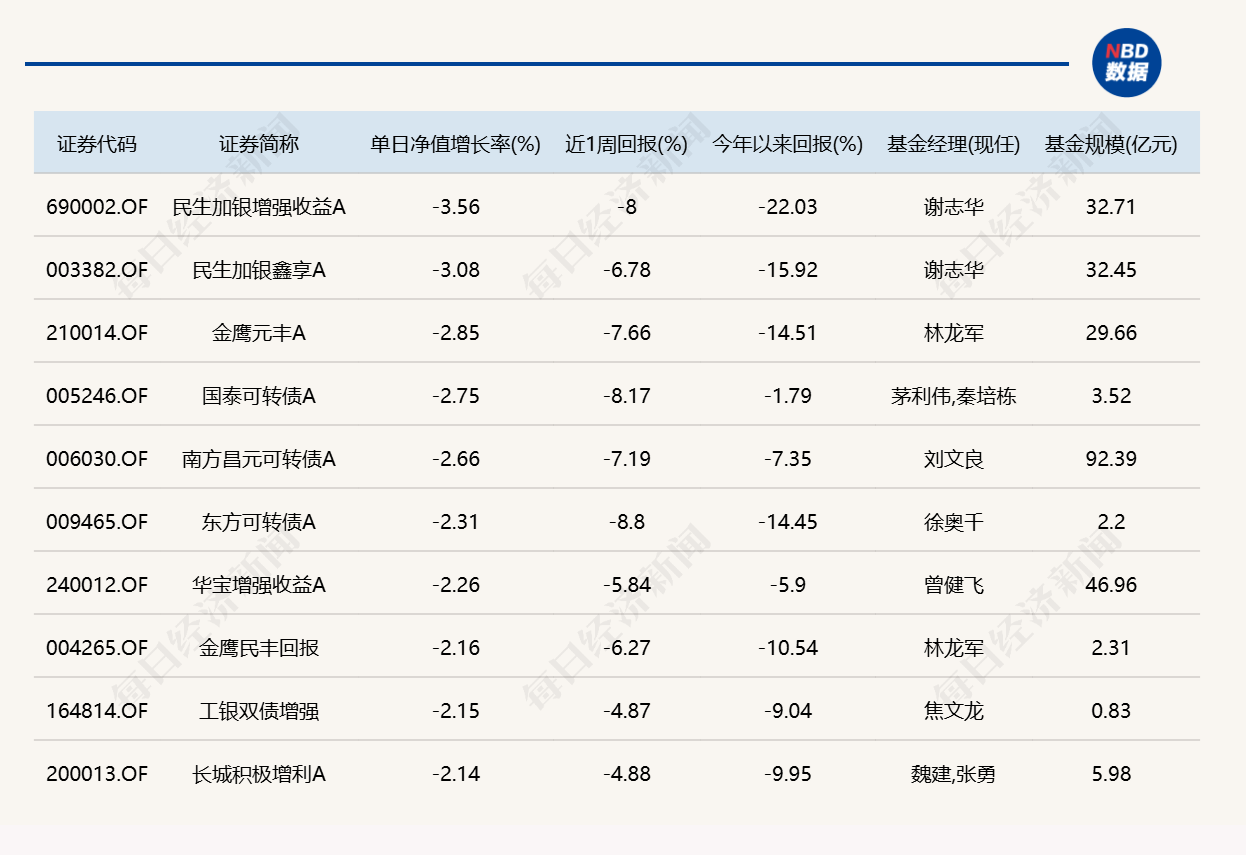
Task: Select daily growth value -3.08
Action: coord(456,270)
